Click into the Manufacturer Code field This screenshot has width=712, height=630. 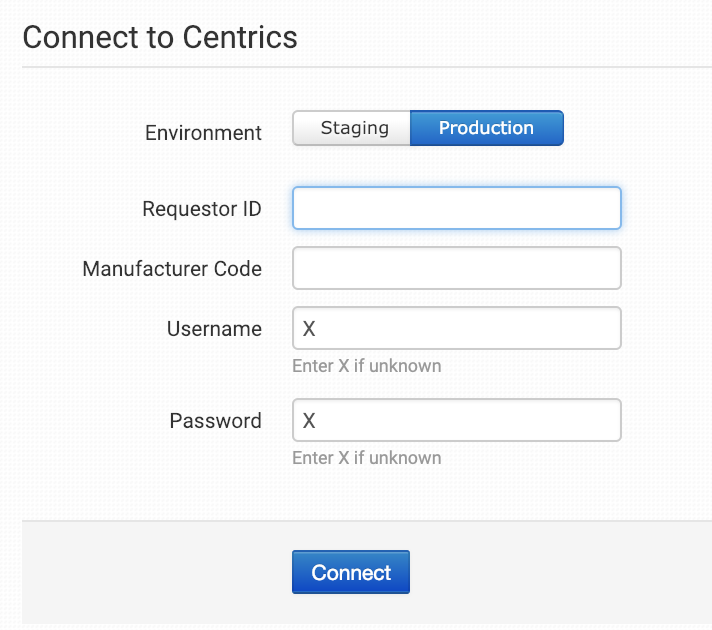tap(456, 268)
